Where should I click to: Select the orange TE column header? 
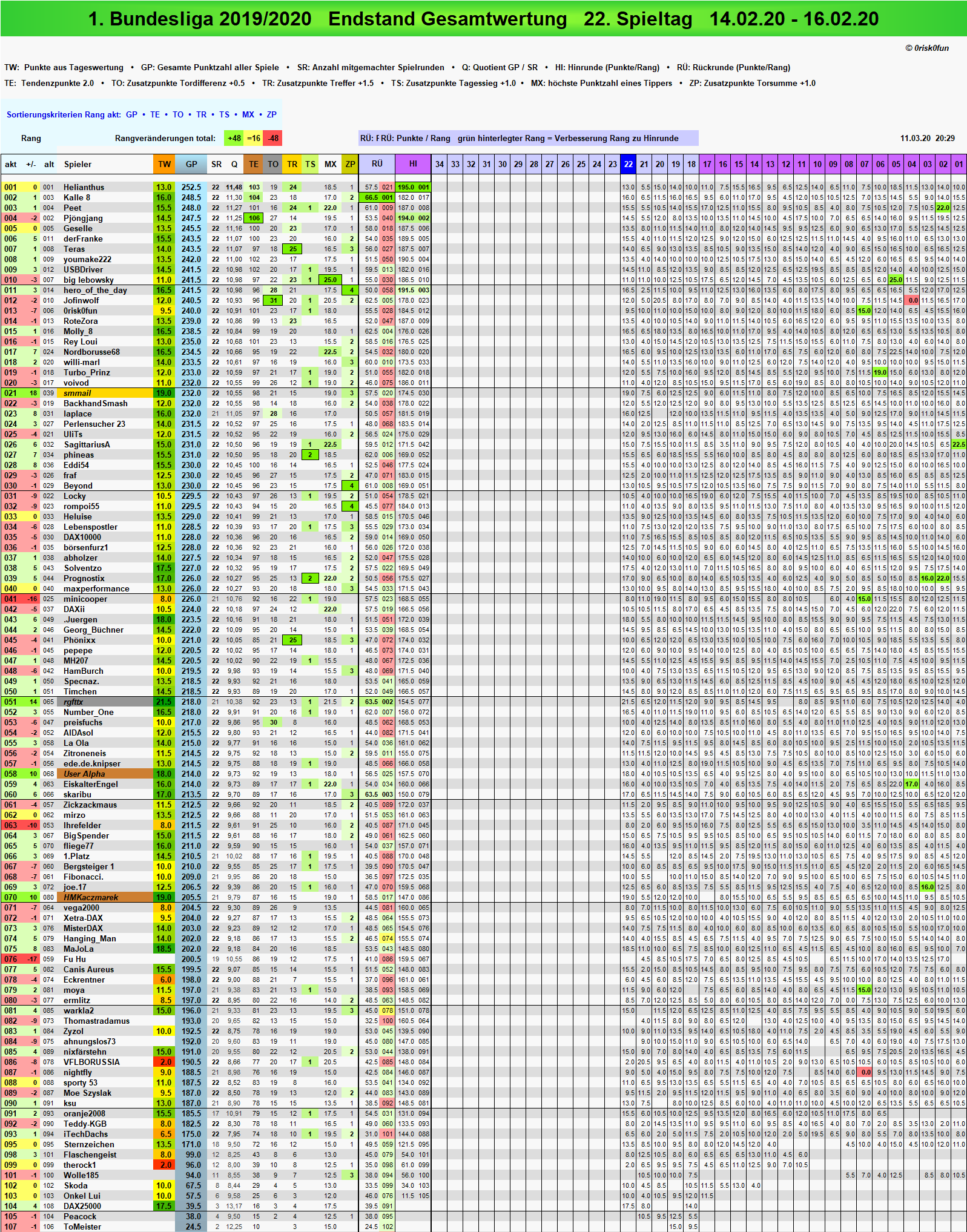click(254, 164)
